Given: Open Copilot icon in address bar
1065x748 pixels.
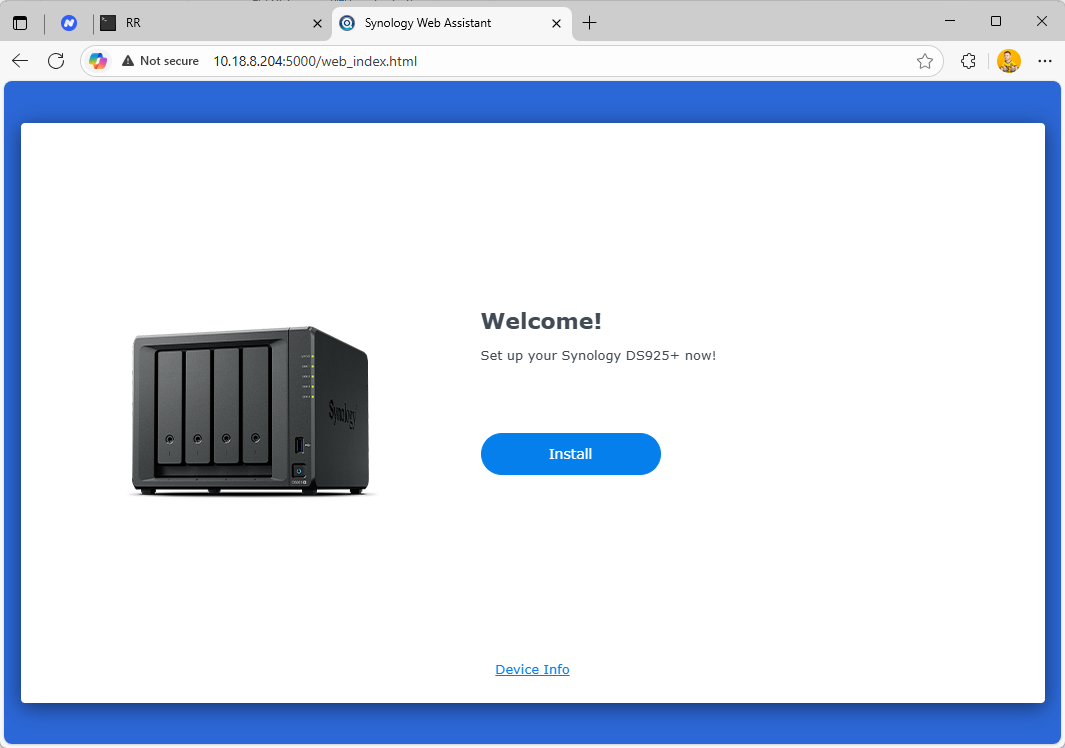Looking at the screenshot, I should pos(98,61).
